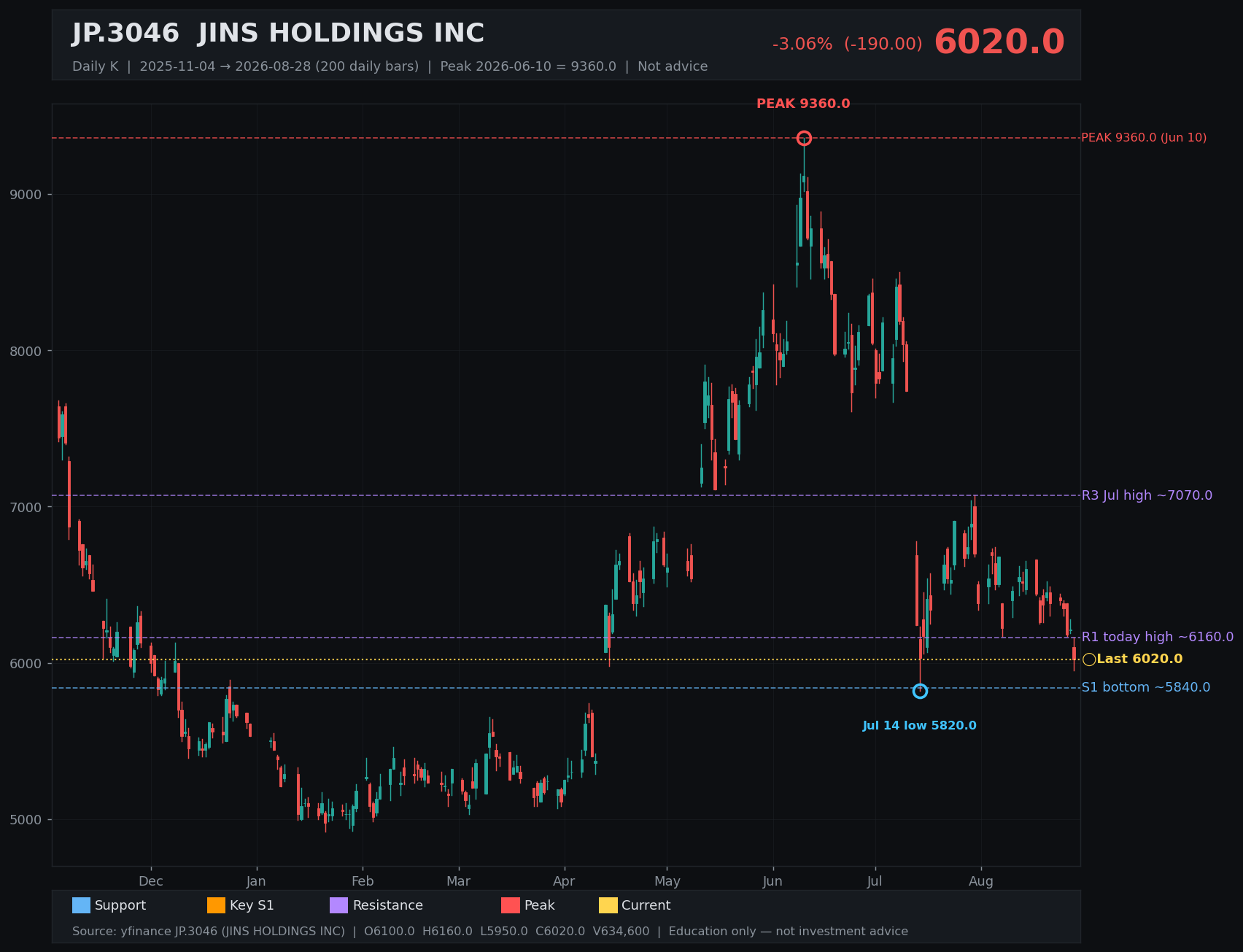Click "Peak 2026-06-10 = 9360.0" in subtitle
This screenshot has width=1243, height=952.
[x=528, y=66]
